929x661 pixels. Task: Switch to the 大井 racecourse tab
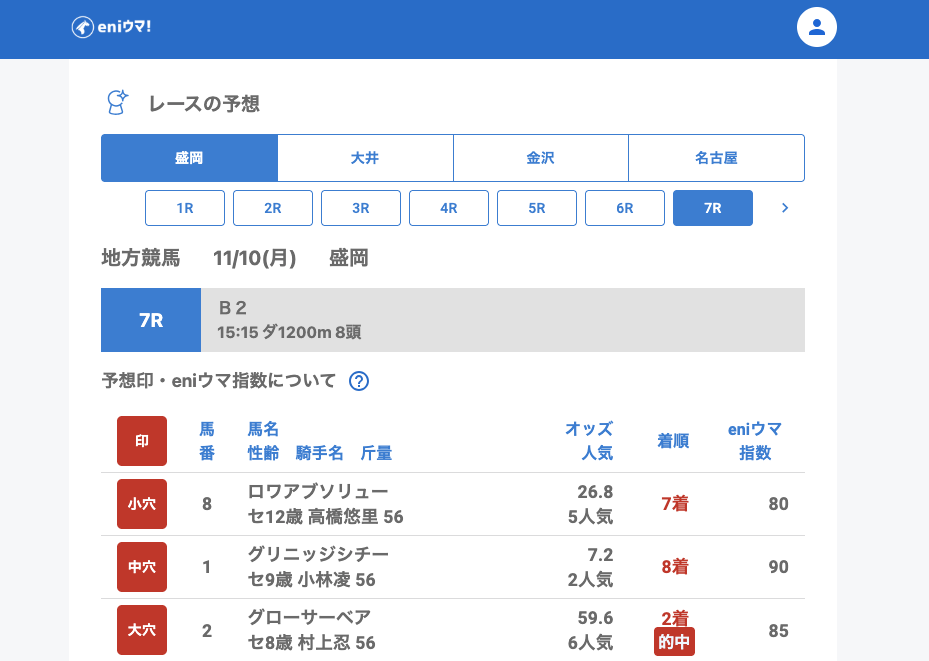(x=365, y=158)
